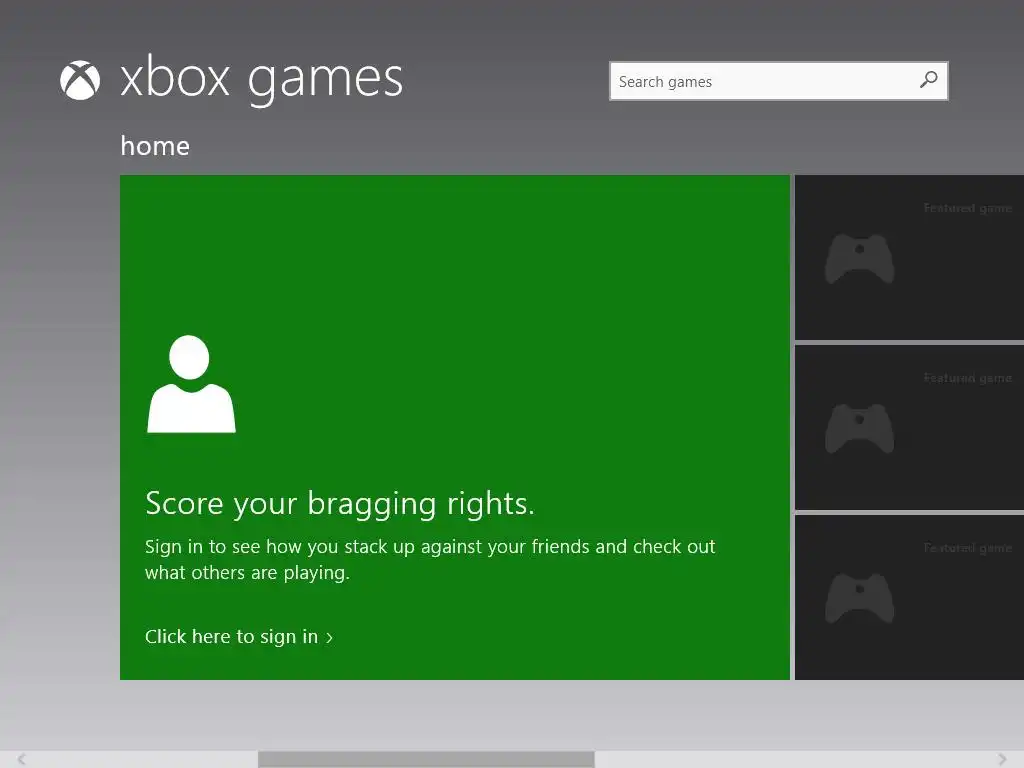
Task: Open the 'Click here to sign in' link
Action: pyautogui.click(x=239, y=637)
